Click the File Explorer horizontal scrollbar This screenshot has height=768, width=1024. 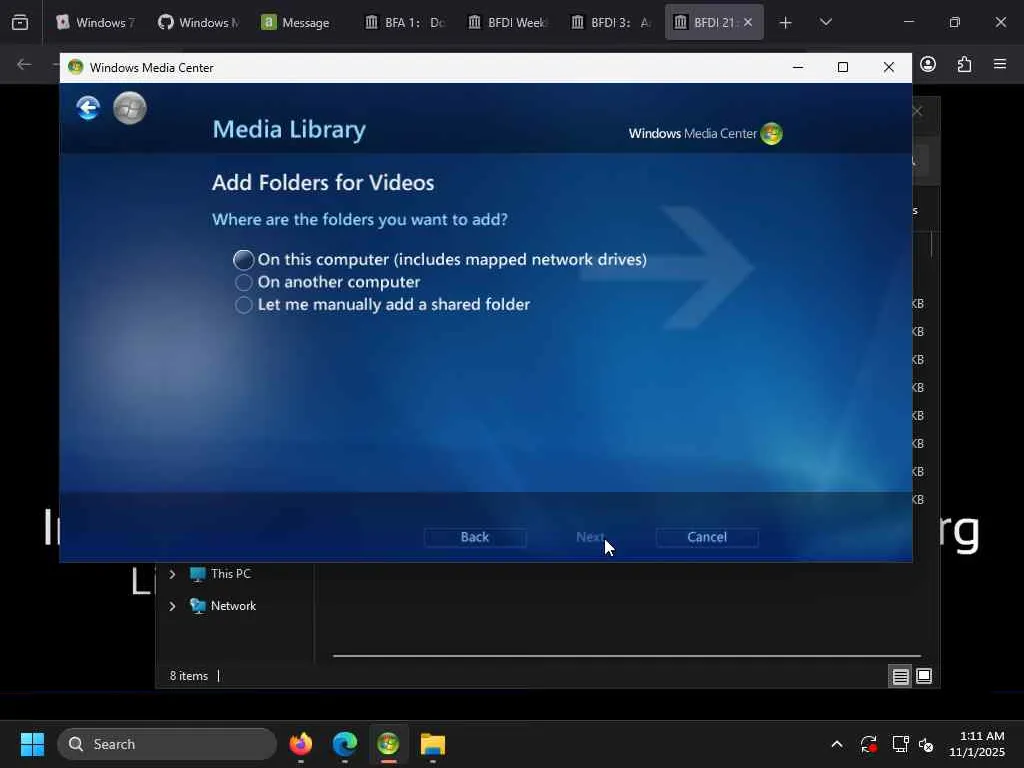pos(627,656)
